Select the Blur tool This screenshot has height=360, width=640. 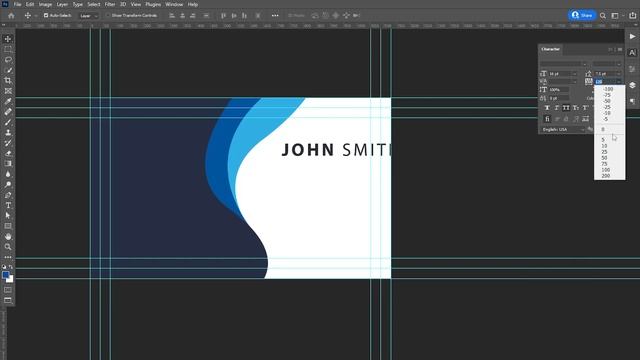[x=8, y=174]
